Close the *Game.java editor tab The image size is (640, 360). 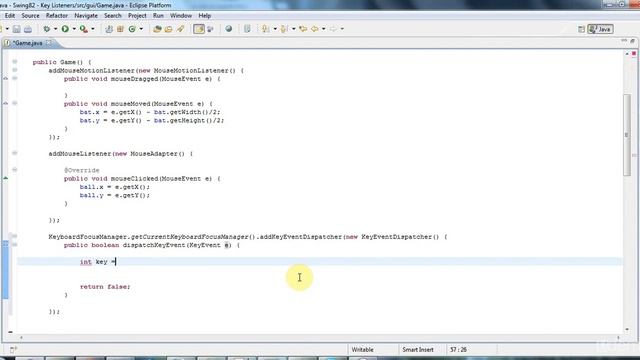[x=49, y=42]
